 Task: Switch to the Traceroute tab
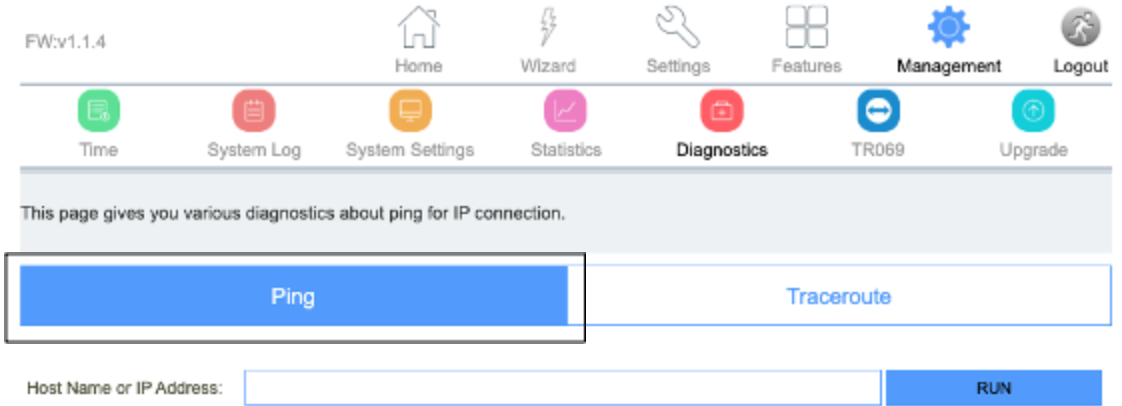[839, 296]
